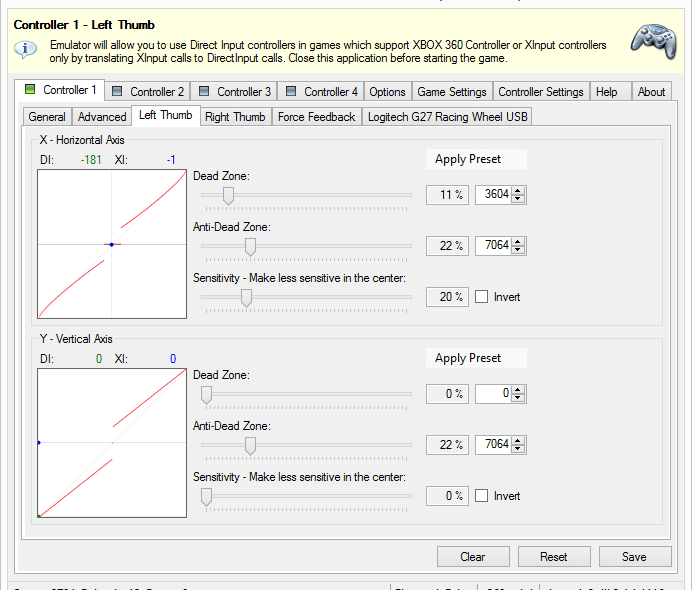
Task: Click the Clear button
Action: (473, 556)
